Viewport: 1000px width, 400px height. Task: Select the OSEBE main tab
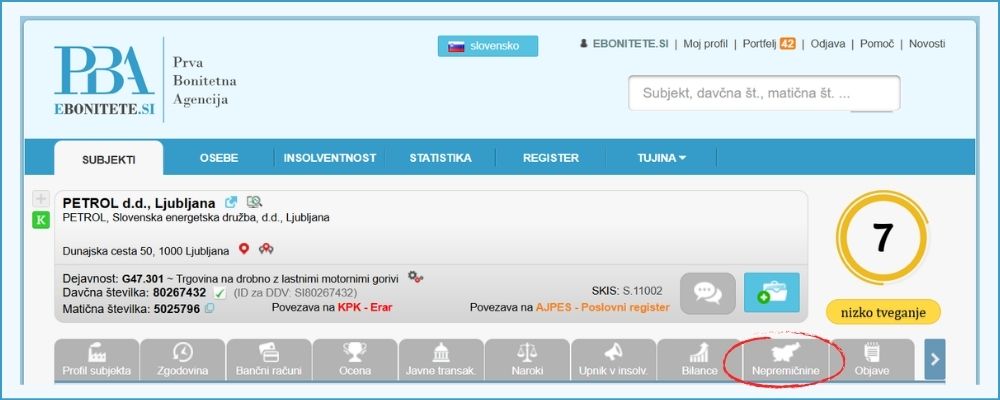point(219,158)
